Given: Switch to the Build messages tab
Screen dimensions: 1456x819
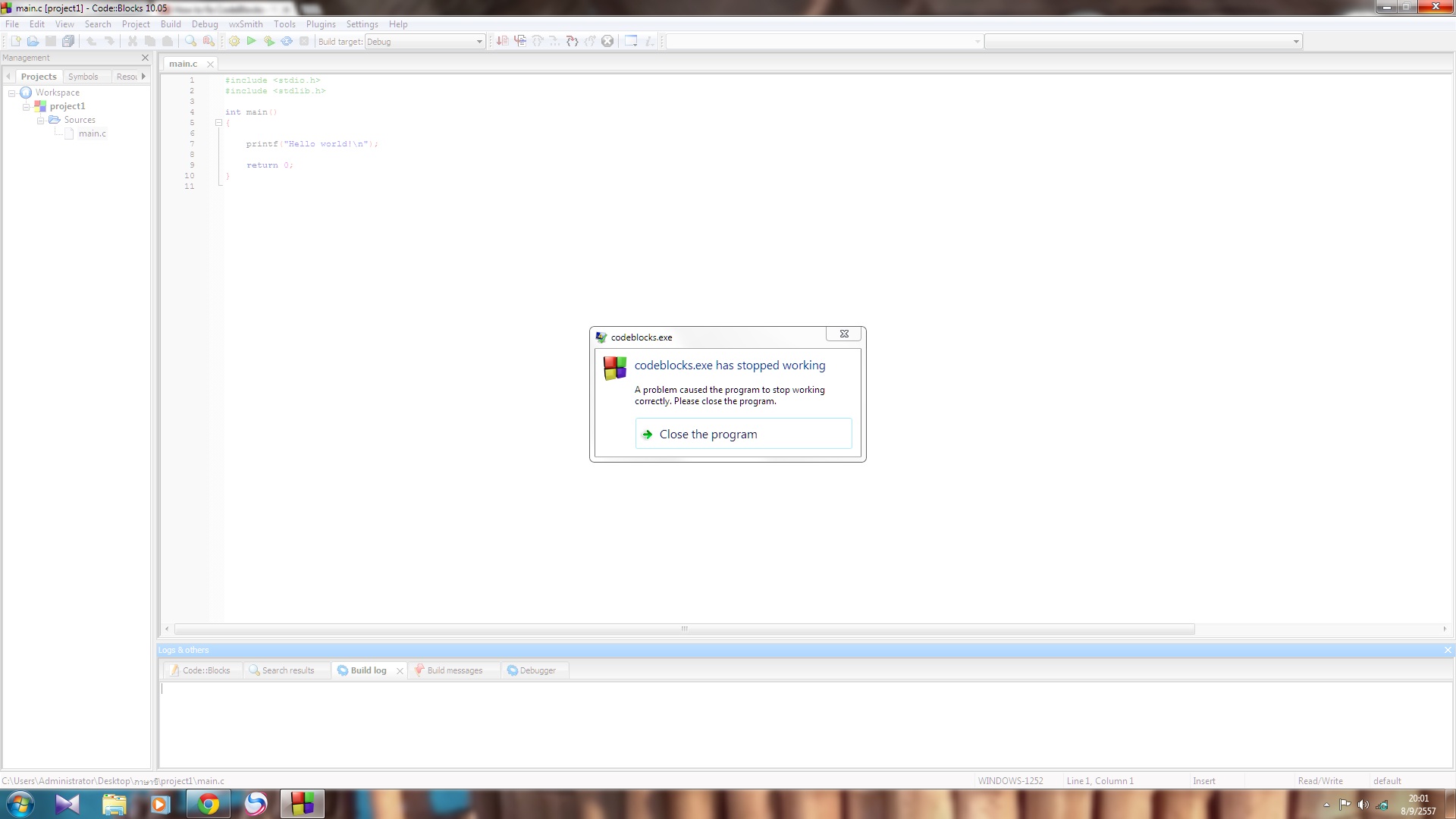Looking at the screenshot, I should pyautogui.click(x=453, y=670).
